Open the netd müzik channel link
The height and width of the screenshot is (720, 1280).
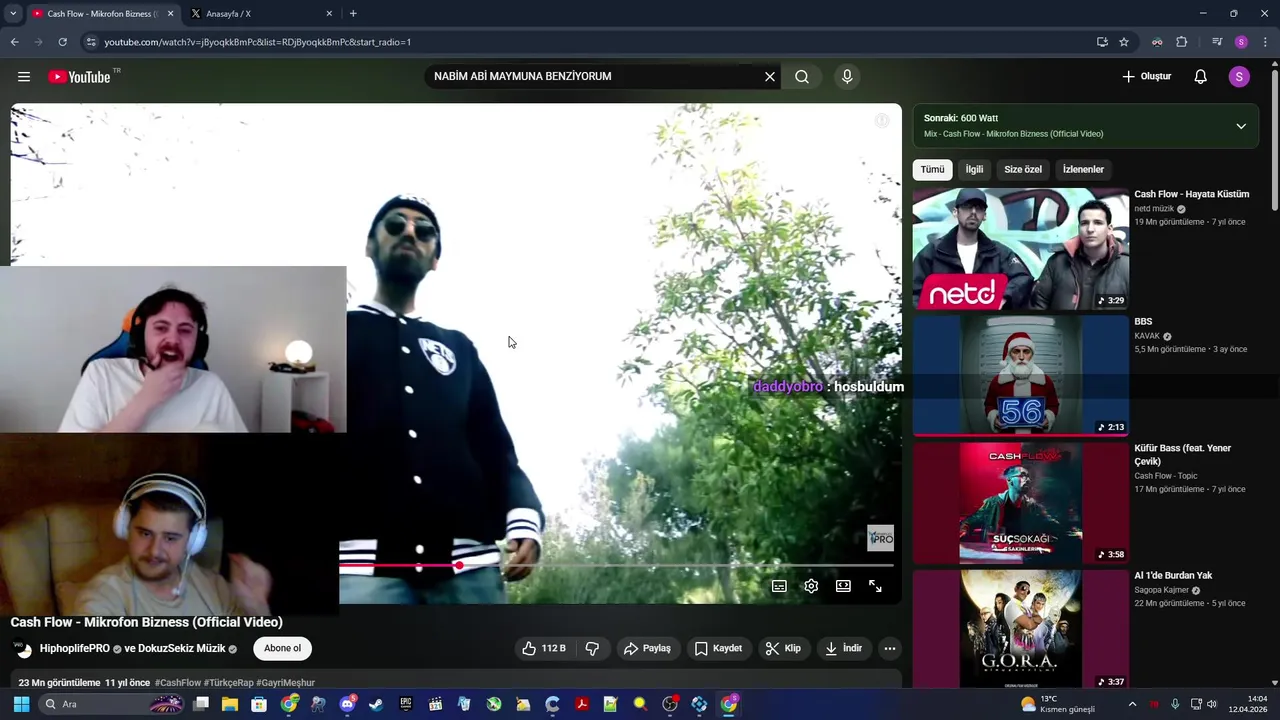[x=1154, y=209]
